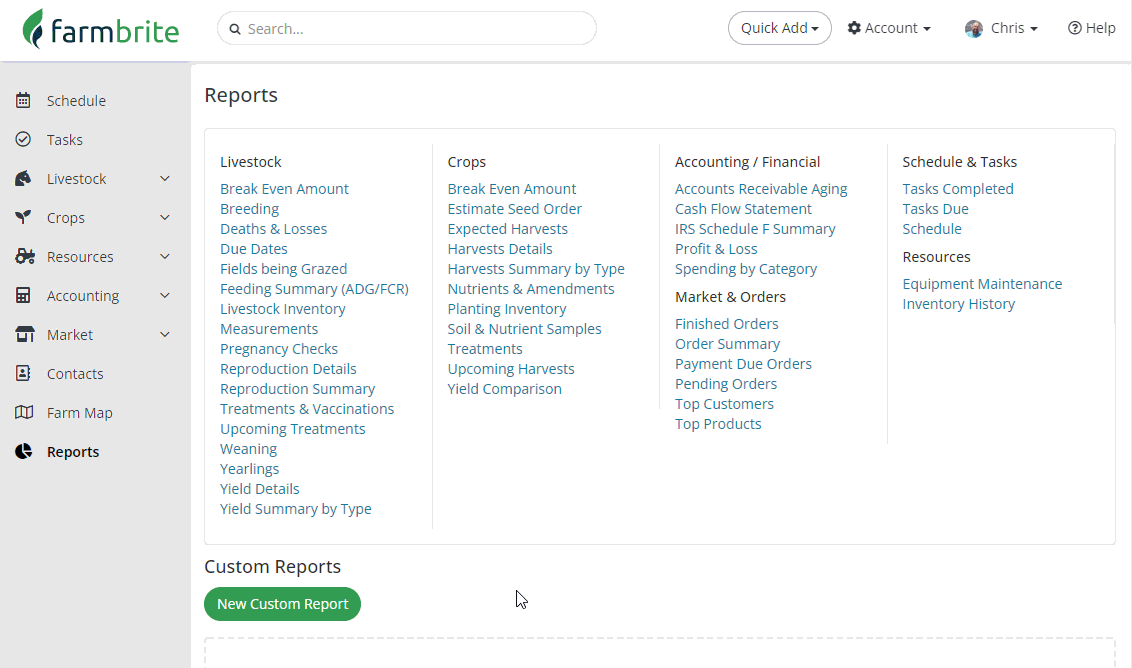Expand the Market sidebar chevron

pyautogui.click(x=165, y=334)
